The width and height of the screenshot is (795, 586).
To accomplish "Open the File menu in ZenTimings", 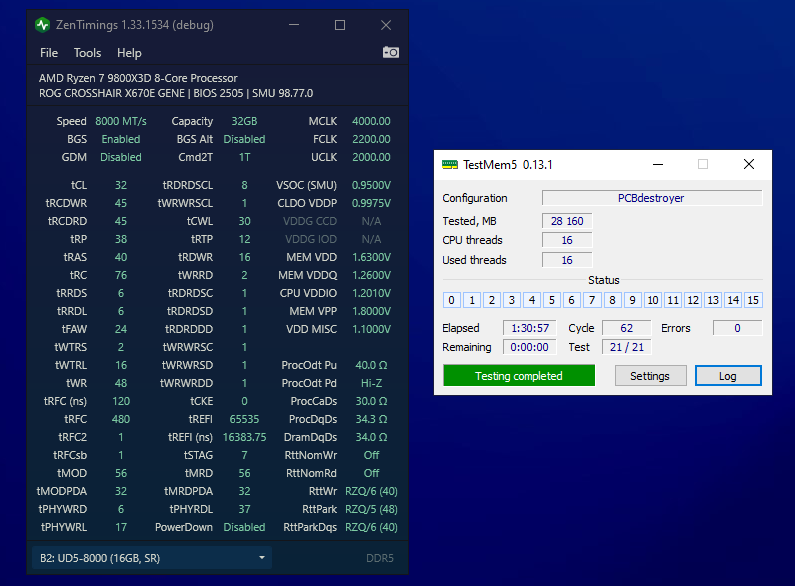I will pyautogui.click(x=49, y=53).
